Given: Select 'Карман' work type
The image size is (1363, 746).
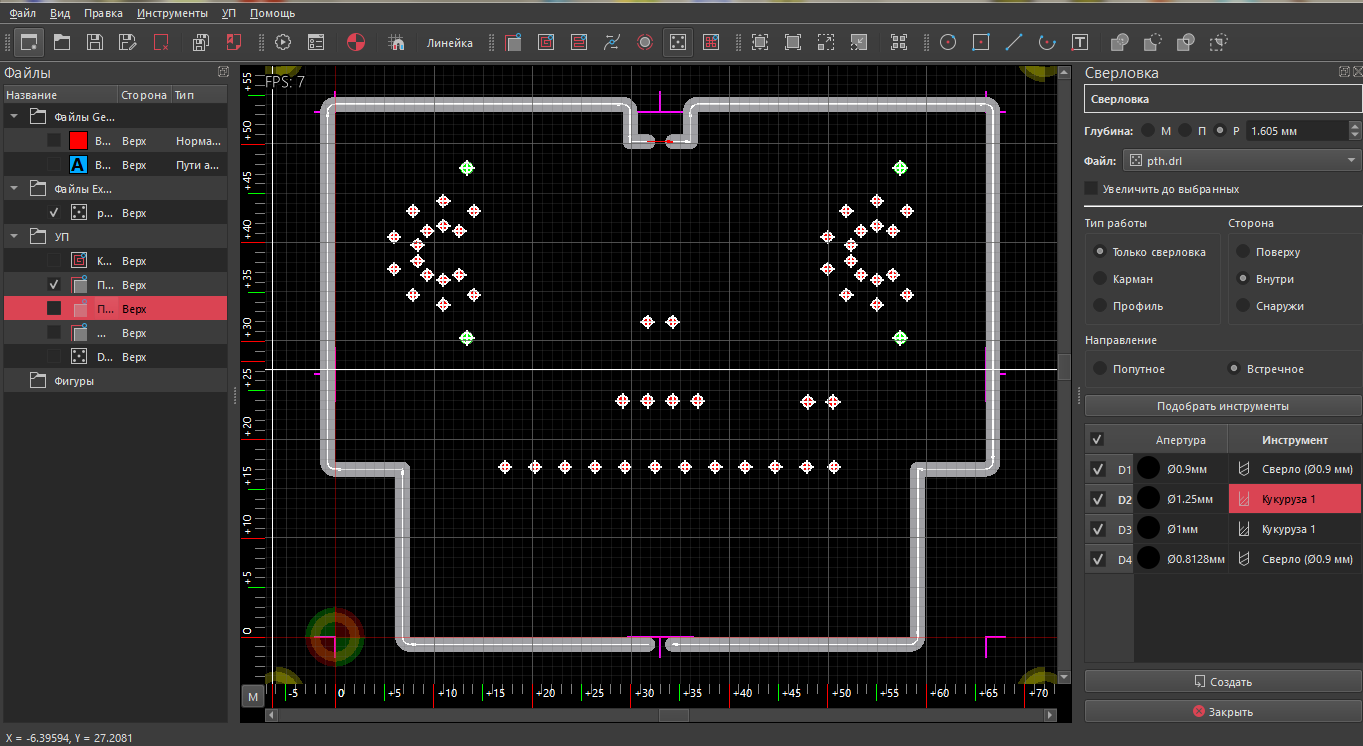Looking at the screenshot, I should pos(1101,279).
